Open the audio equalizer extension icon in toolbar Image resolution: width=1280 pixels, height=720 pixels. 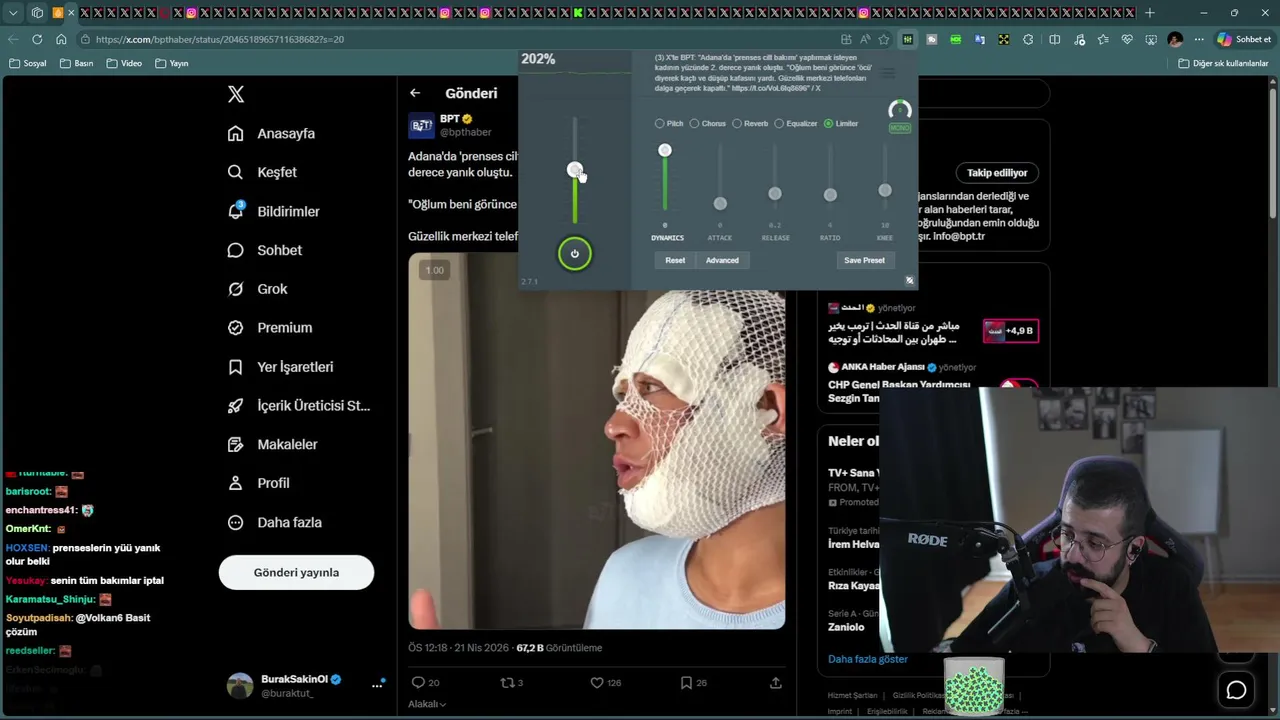pos(907,39)
